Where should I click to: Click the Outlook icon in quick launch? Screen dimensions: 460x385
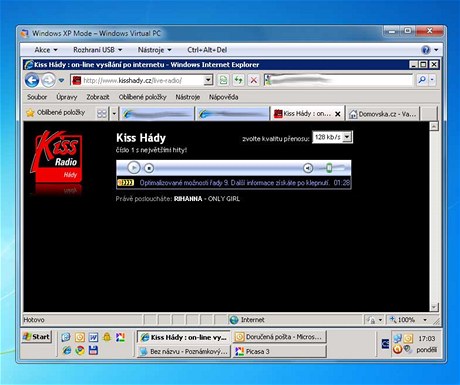80,337
